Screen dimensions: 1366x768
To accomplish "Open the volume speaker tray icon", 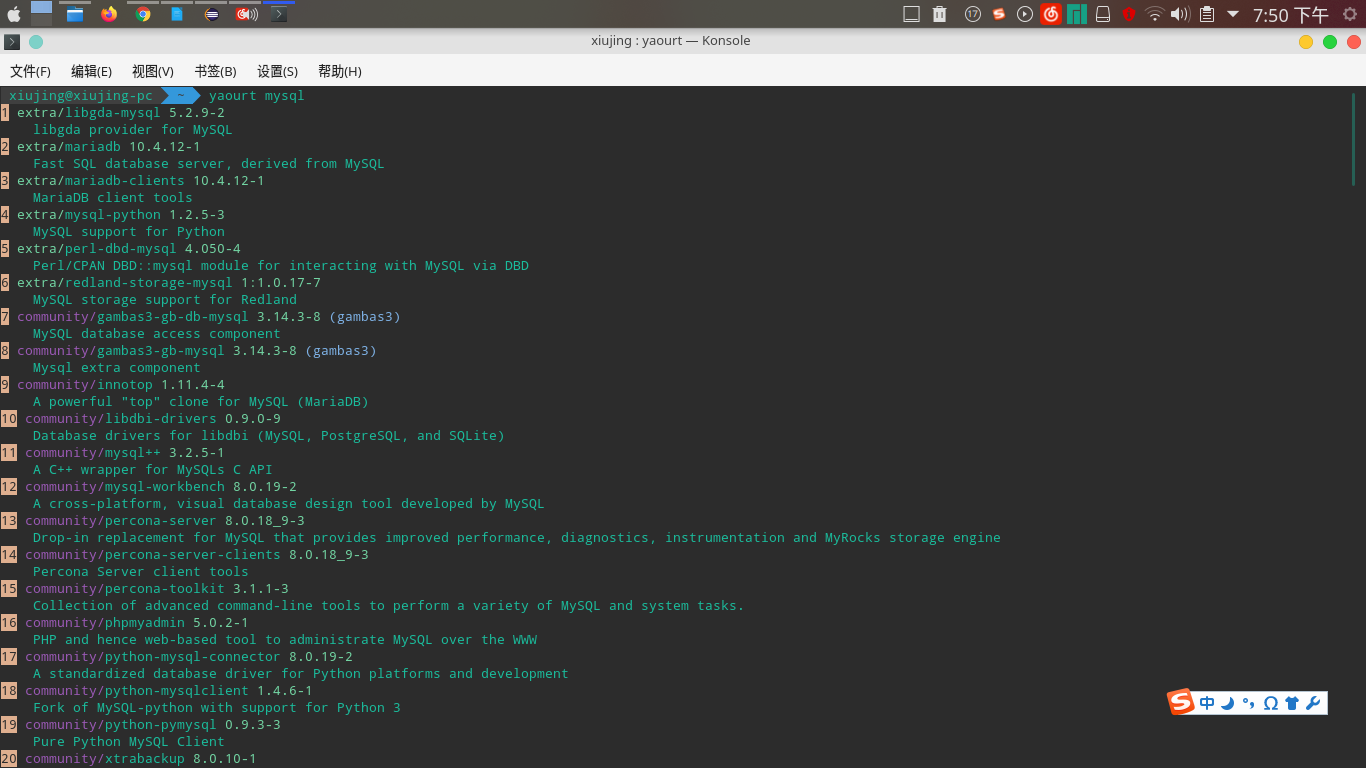I will (x=1180, y=14).
